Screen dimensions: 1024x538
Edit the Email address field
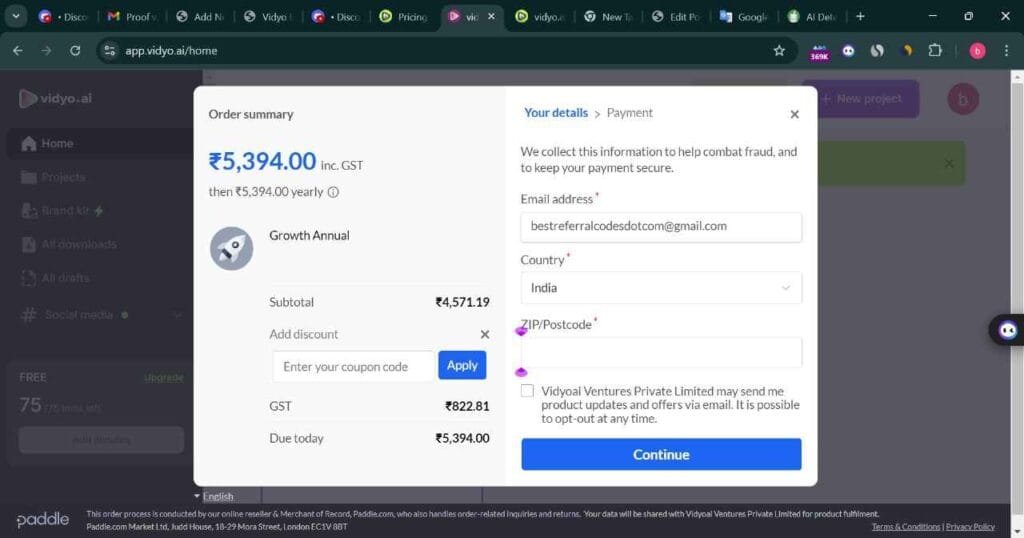point(661,227)
